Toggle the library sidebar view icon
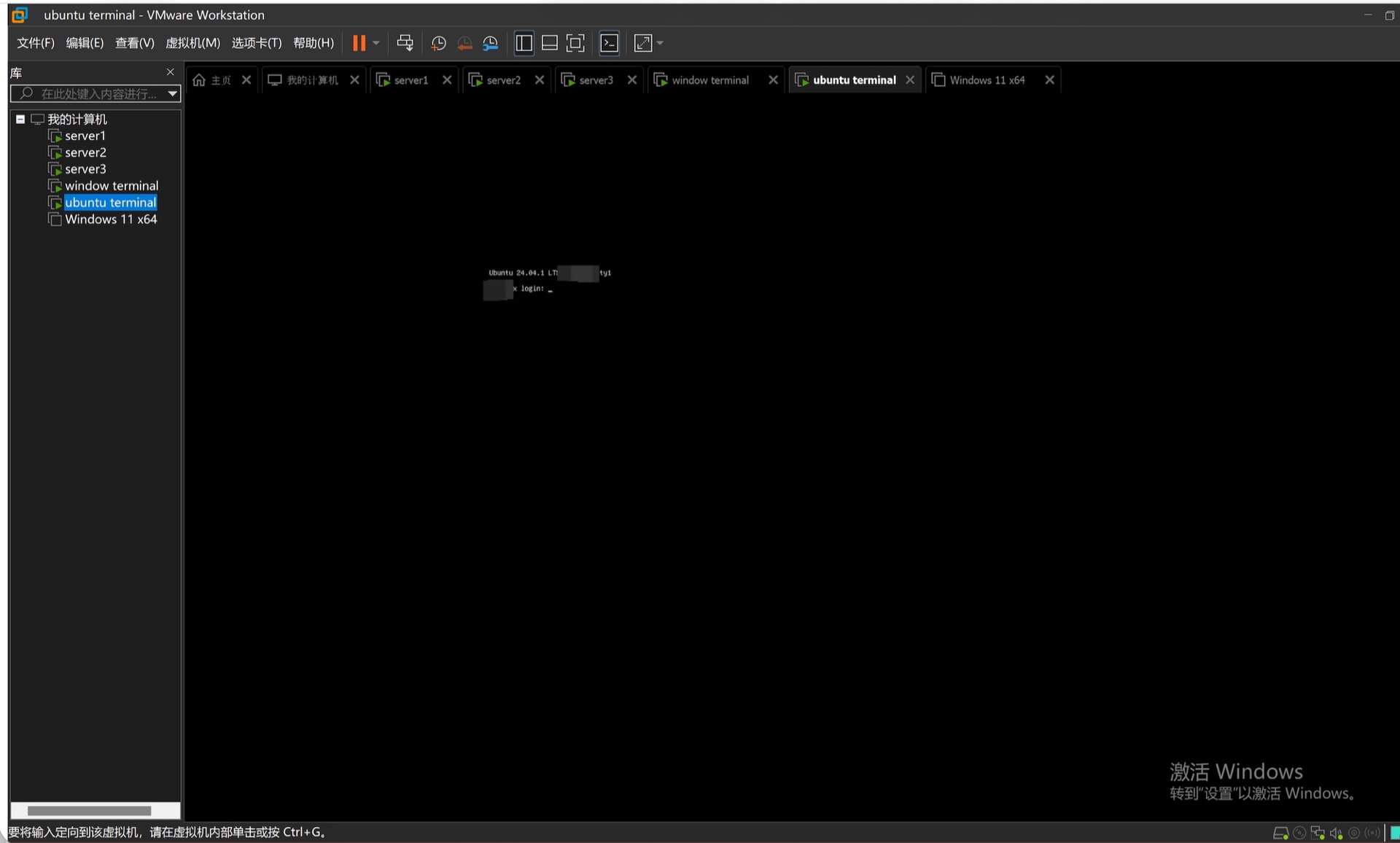1400x843 pixels. pos(524,43)
